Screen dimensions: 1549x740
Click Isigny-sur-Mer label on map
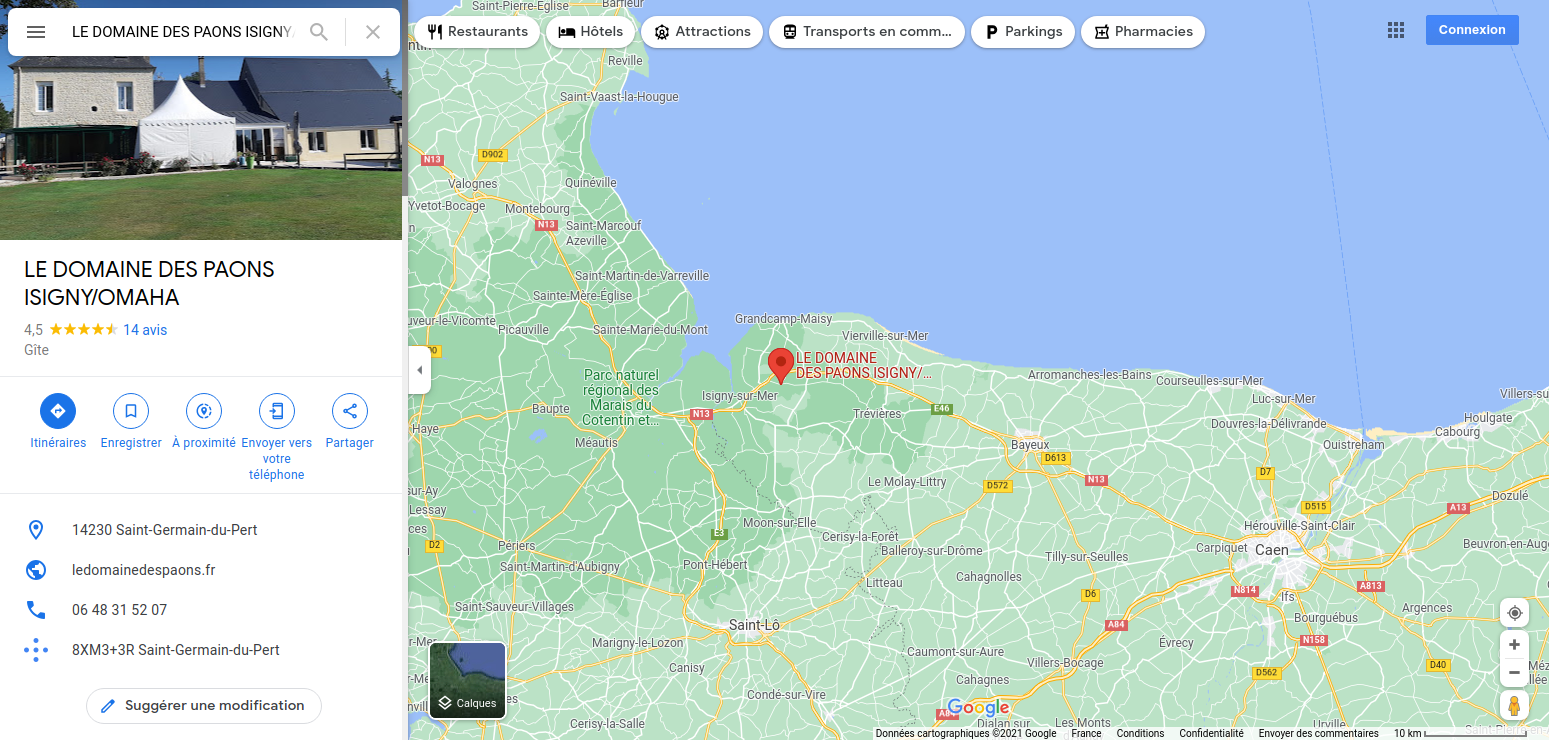[x=740, y=396]
